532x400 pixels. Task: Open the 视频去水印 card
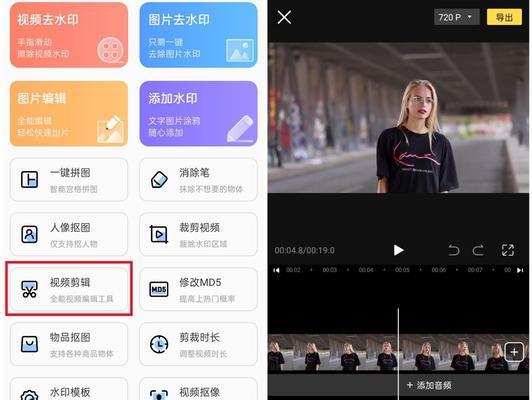(x=69, y=35)
